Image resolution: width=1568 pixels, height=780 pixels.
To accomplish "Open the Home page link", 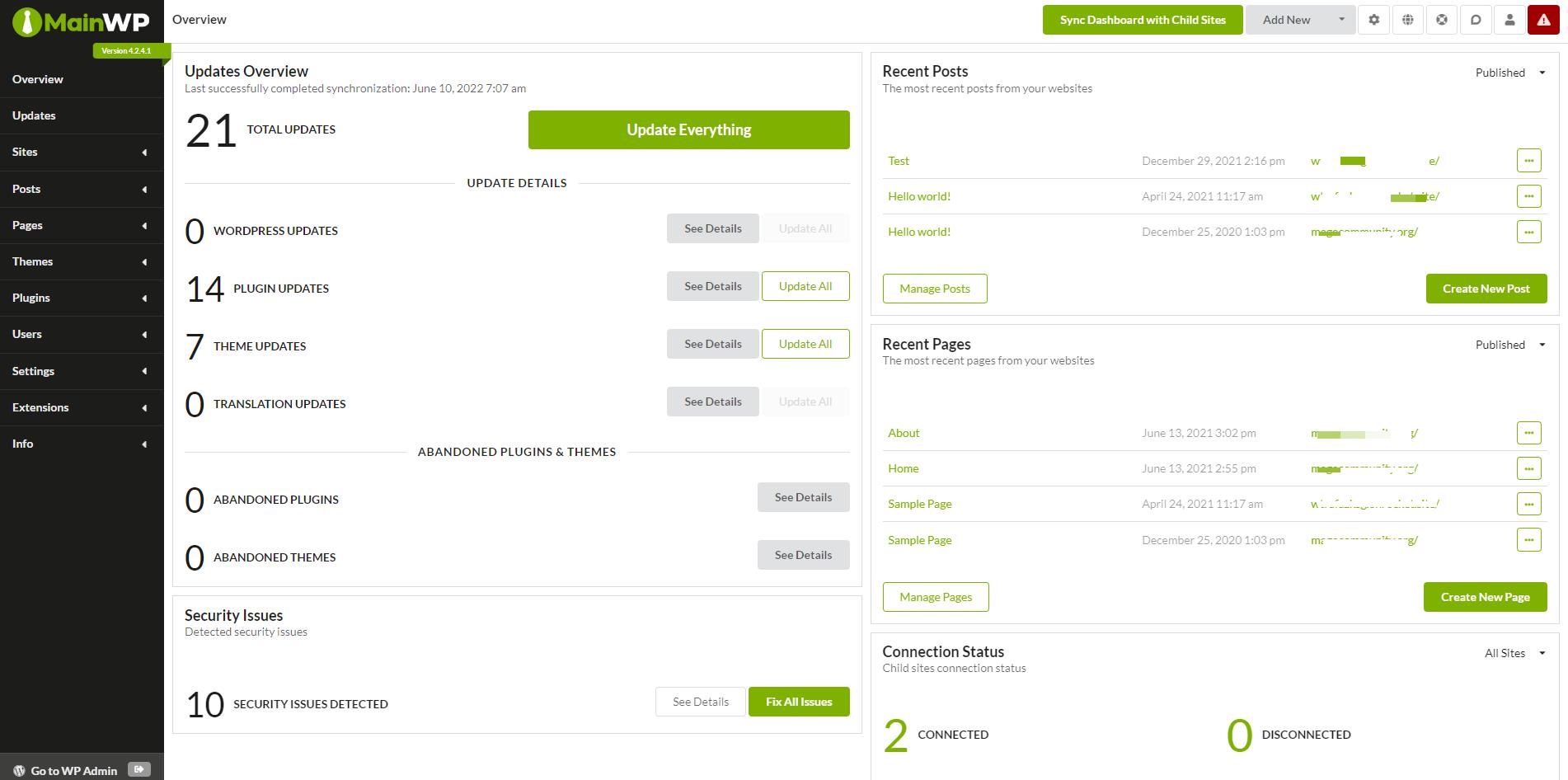I will point(903,468).
